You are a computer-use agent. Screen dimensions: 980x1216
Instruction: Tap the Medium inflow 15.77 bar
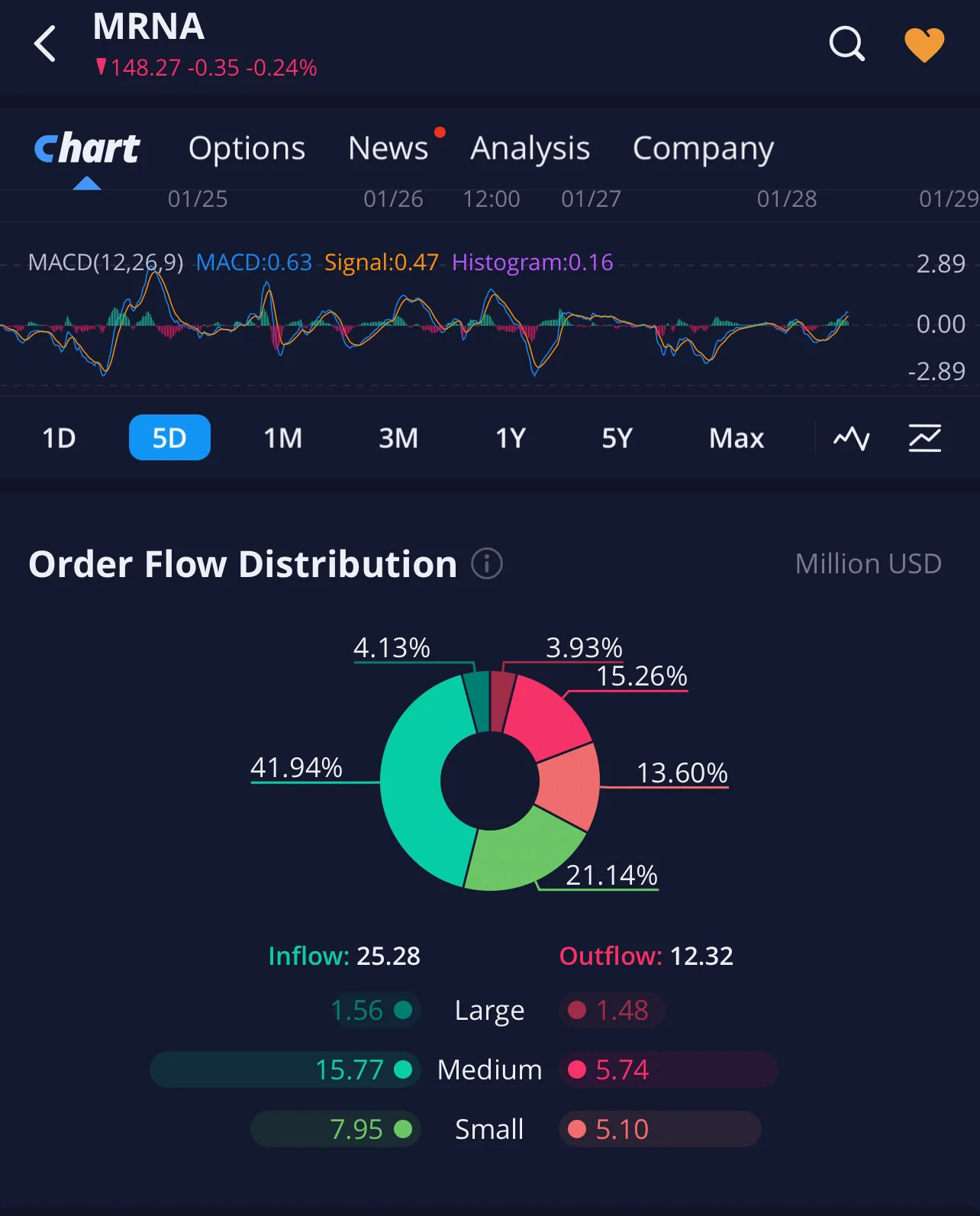click(285, 1069)
